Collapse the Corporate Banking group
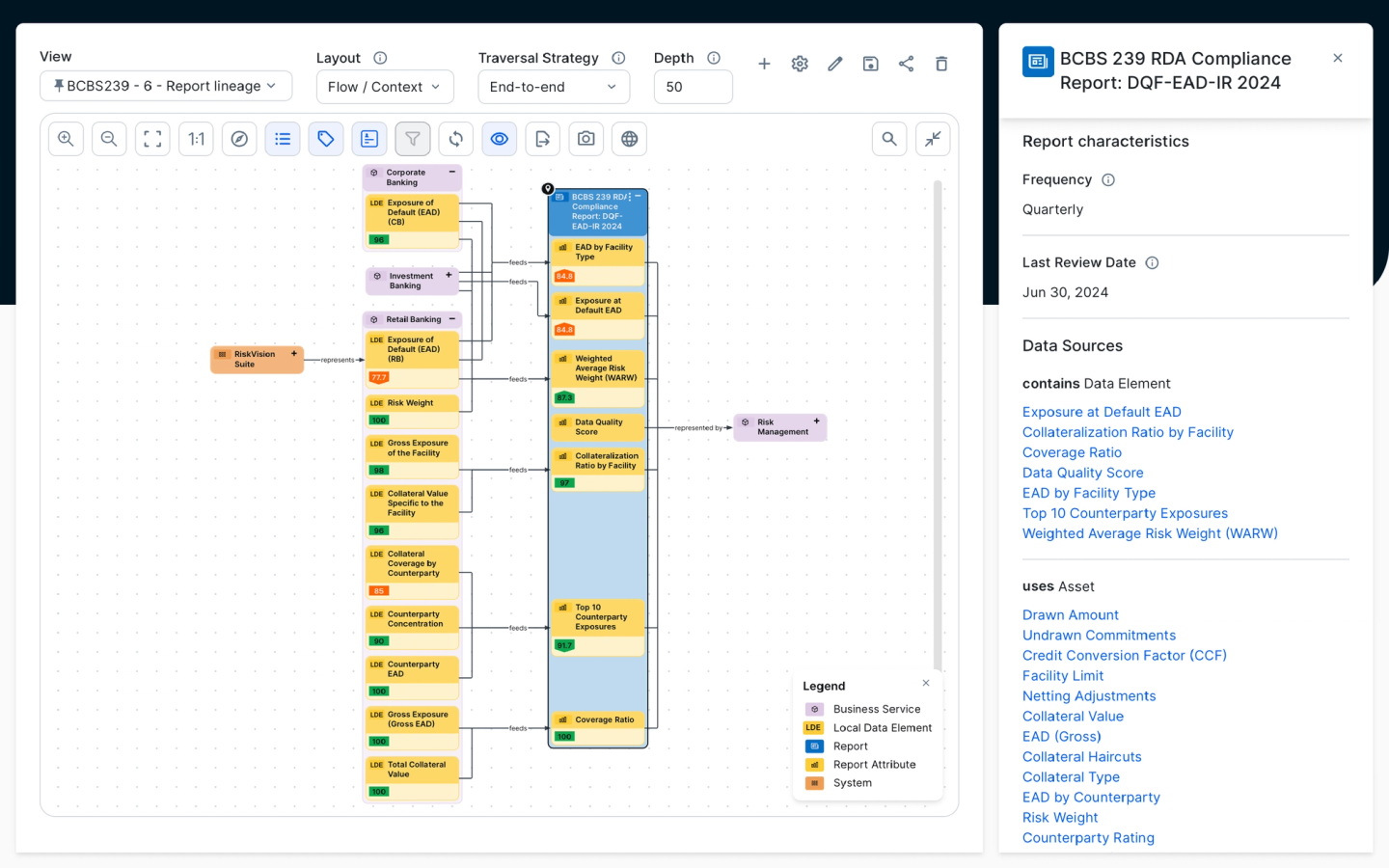Screen dimensions: 1389x868 tap(451, 173)
